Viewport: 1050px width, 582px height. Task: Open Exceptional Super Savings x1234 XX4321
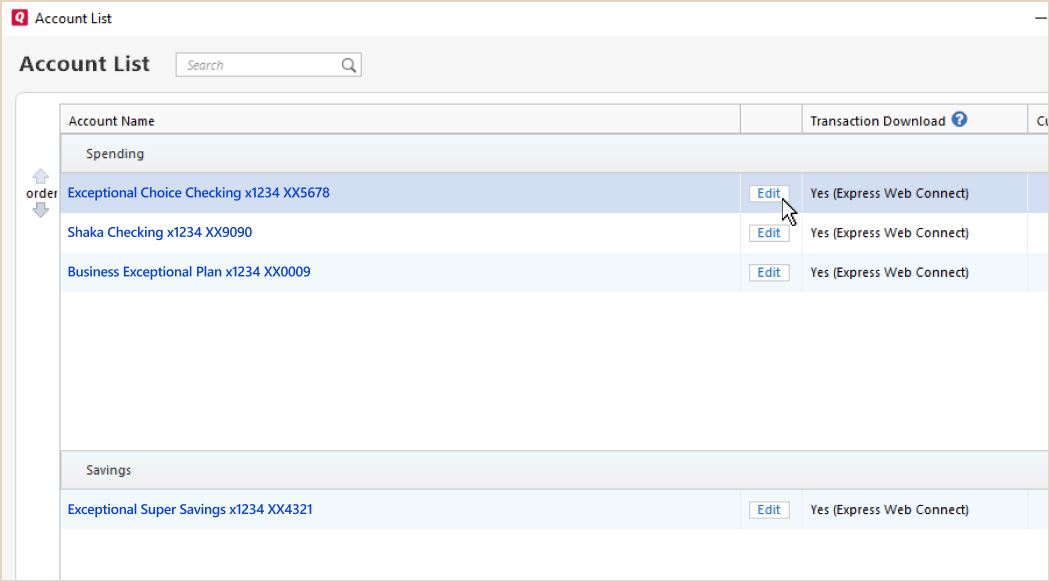(x=190, y=510)
